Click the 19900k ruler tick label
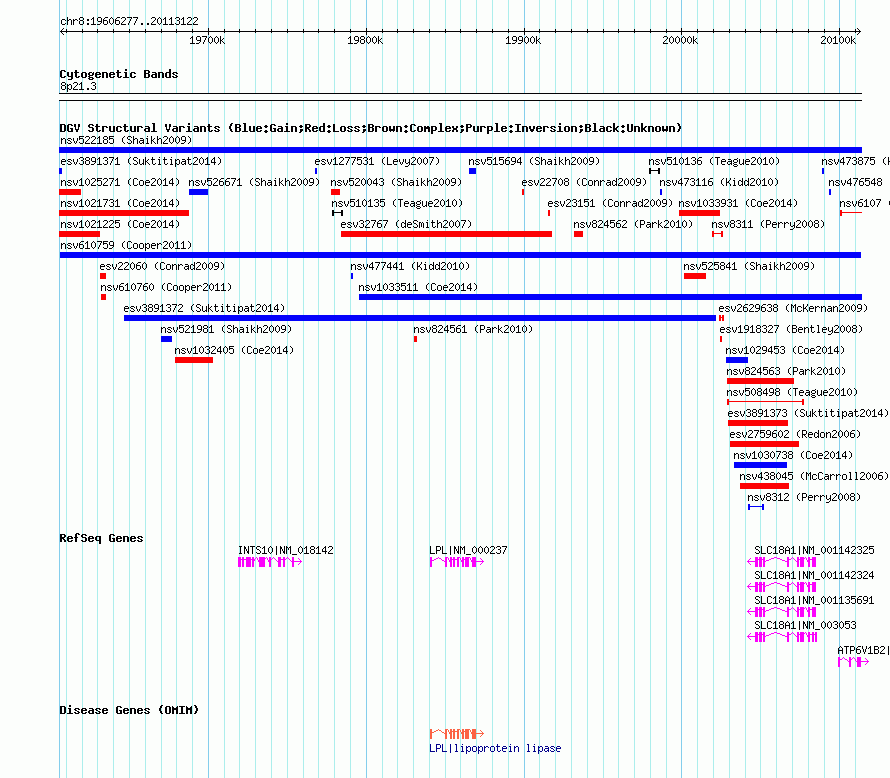Image resolution: width=890 pixels, height=778 pixels. (x=523, y=40)
